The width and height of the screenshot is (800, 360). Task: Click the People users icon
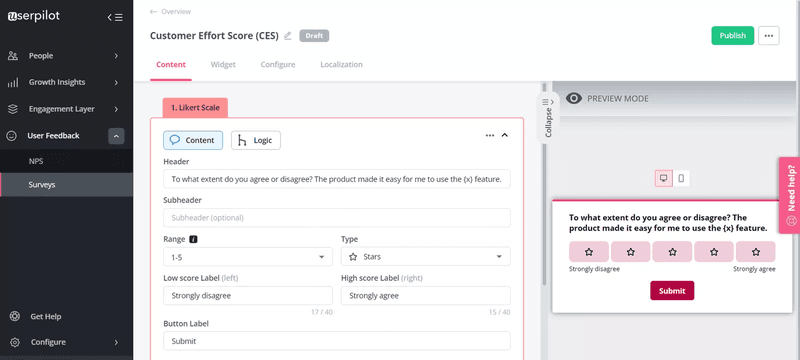point(13,56)
